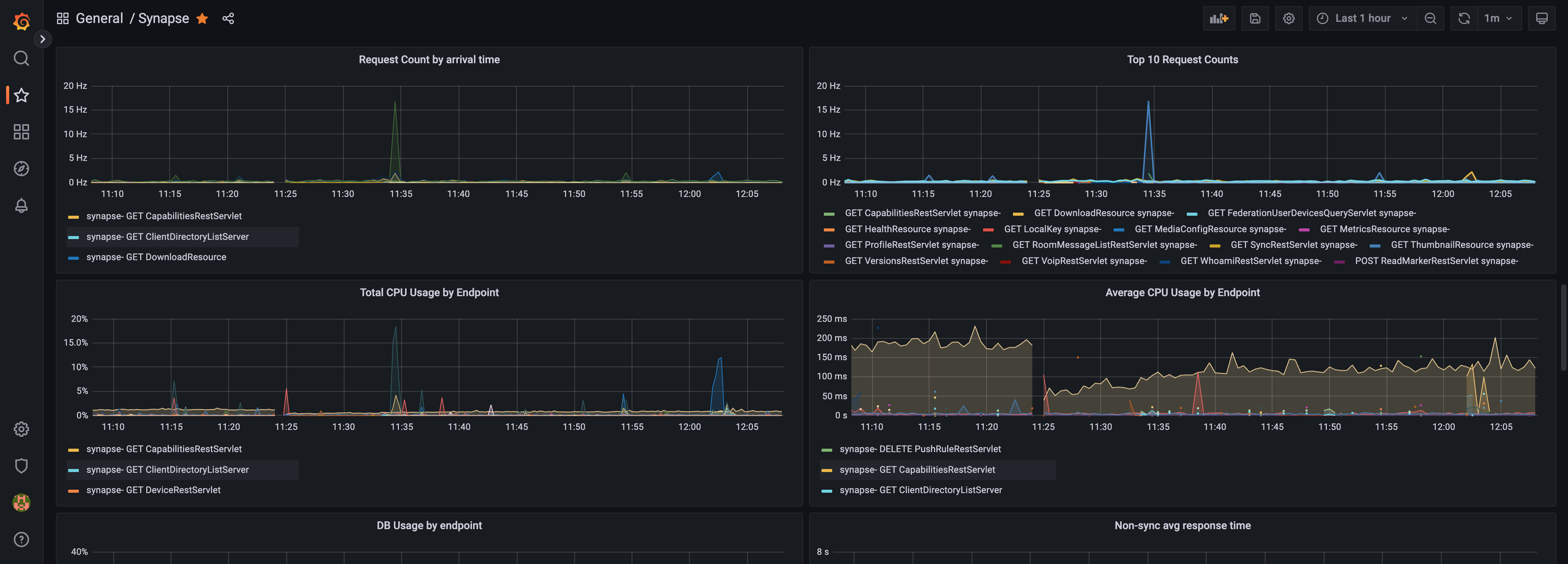Click General in the breadcrumb
Viewport: 1568px width, 564px height.
(x=99, y=18)
